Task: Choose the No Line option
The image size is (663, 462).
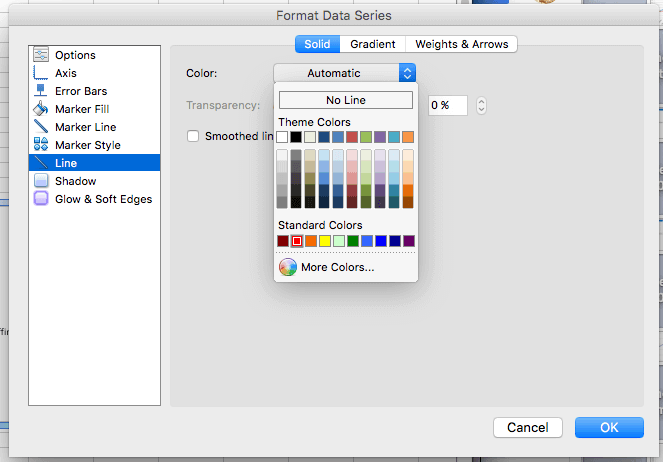Action: [x=345, y=100]
